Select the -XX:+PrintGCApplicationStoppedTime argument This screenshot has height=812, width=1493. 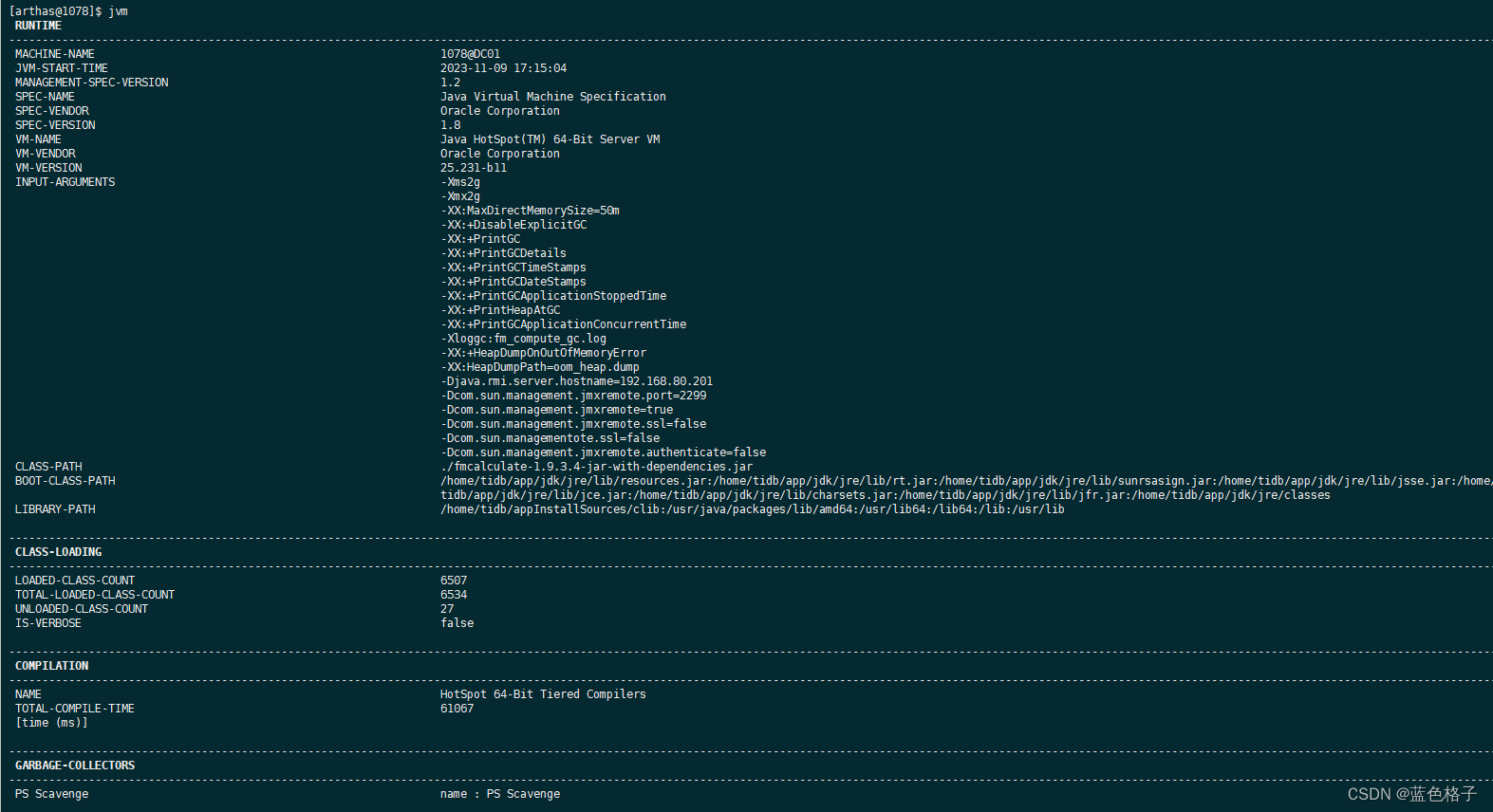tap(553, 296)
